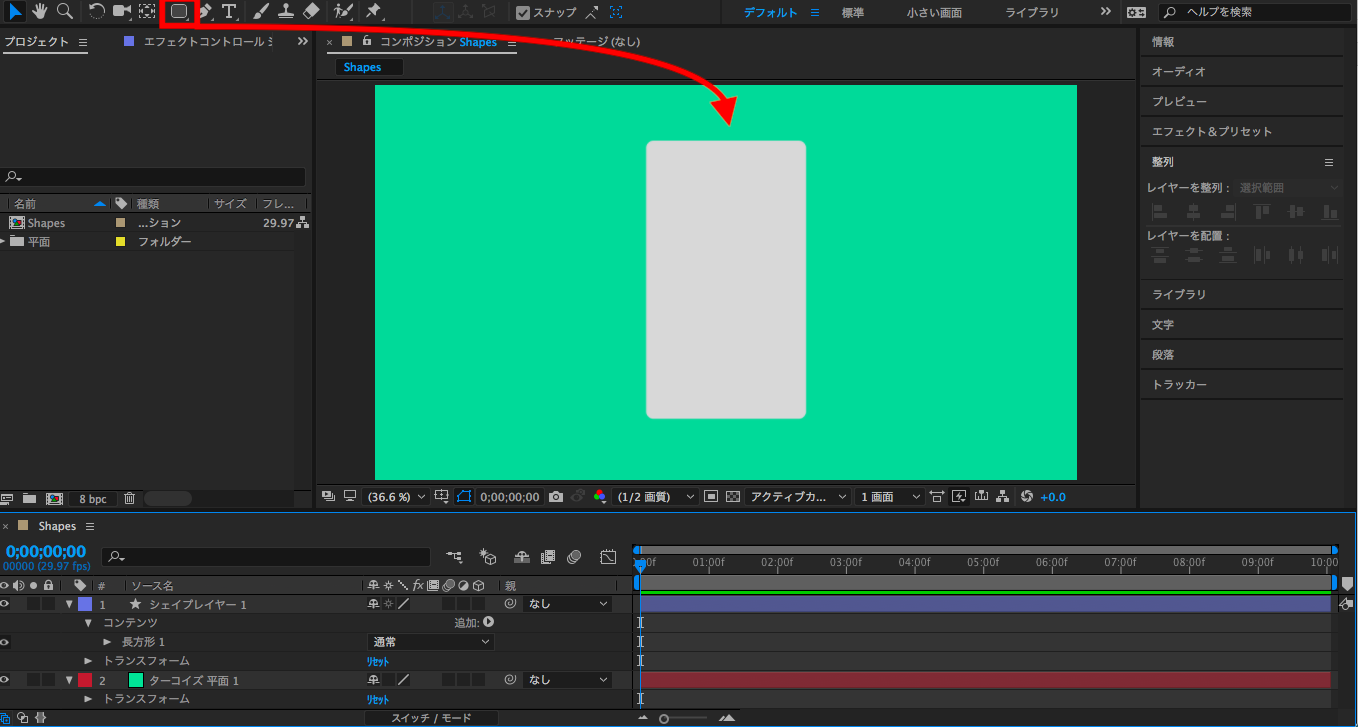The image size is (1358, 727).
Task: Hide シェイプレイヤー 1 with eye toggle
Action: click(x=5, y=604)
